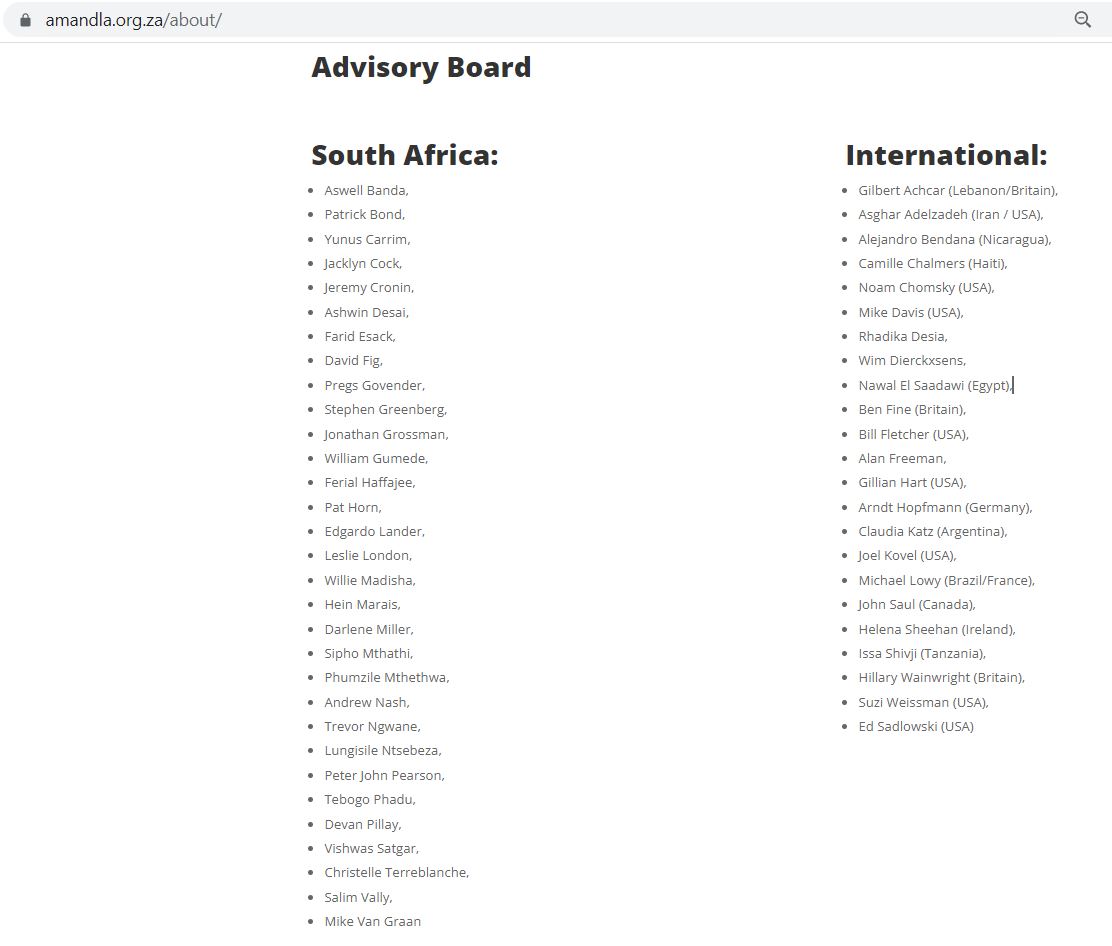
Task: Select the name Tebogo Phadu
Action: [x=369, y=799]
